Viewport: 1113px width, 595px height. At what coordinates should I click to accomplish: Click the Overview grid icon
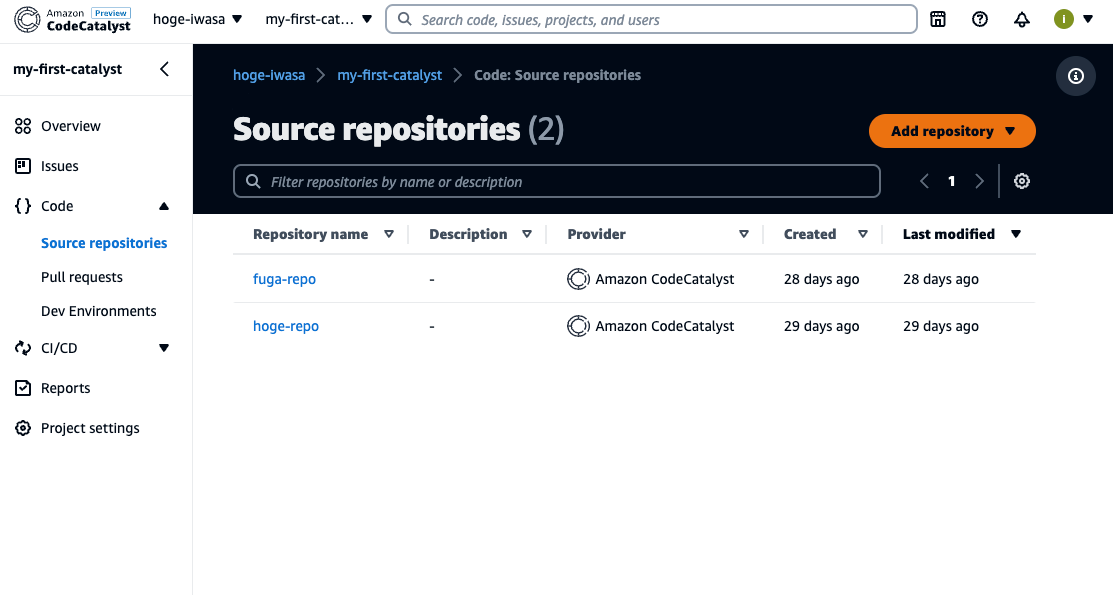(23, 126)
